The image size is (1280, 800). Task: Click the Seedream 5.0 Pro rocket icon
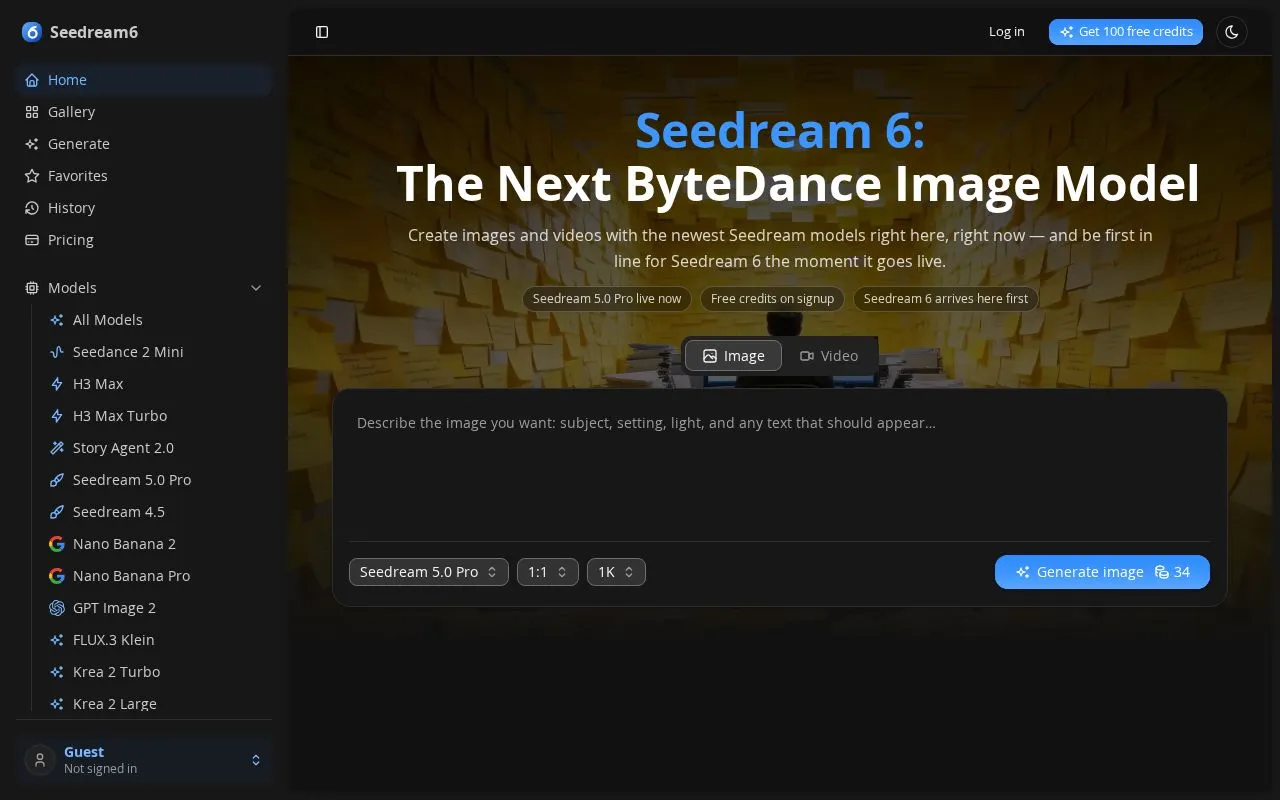click(x=57, y=480)
